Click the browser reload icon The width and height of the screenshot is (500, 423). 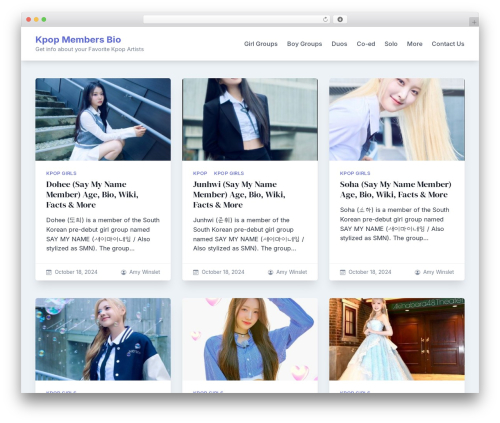point(325,19)
